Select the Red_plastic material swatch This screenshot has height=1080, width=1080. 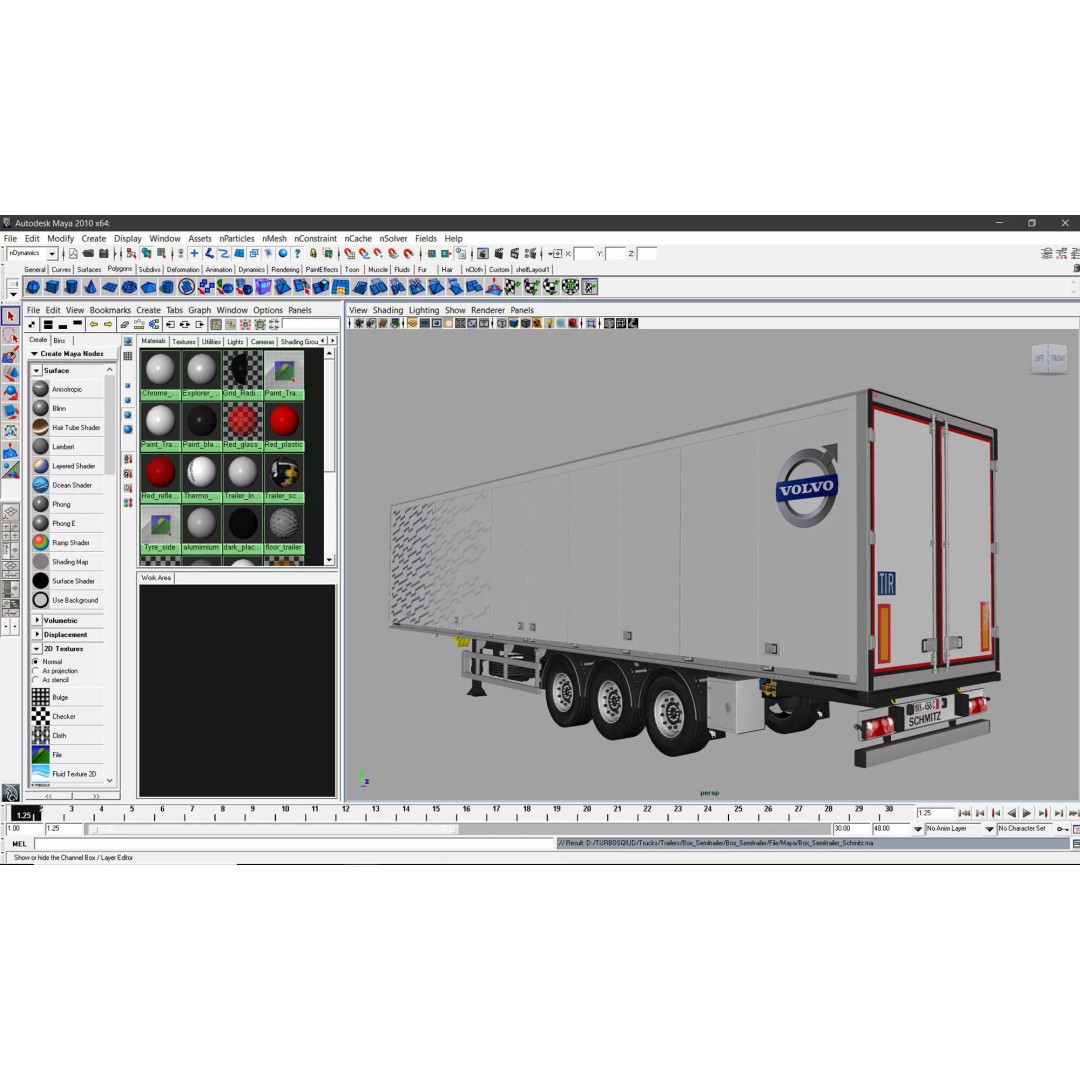click(x=284, y=426)
